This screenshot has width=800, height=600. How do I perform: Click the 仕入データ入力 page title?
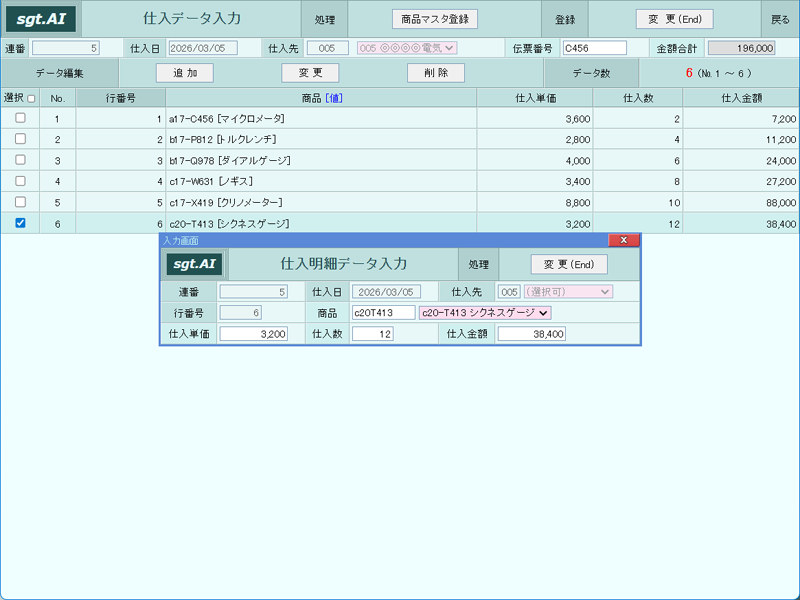[x=192, y=18]
